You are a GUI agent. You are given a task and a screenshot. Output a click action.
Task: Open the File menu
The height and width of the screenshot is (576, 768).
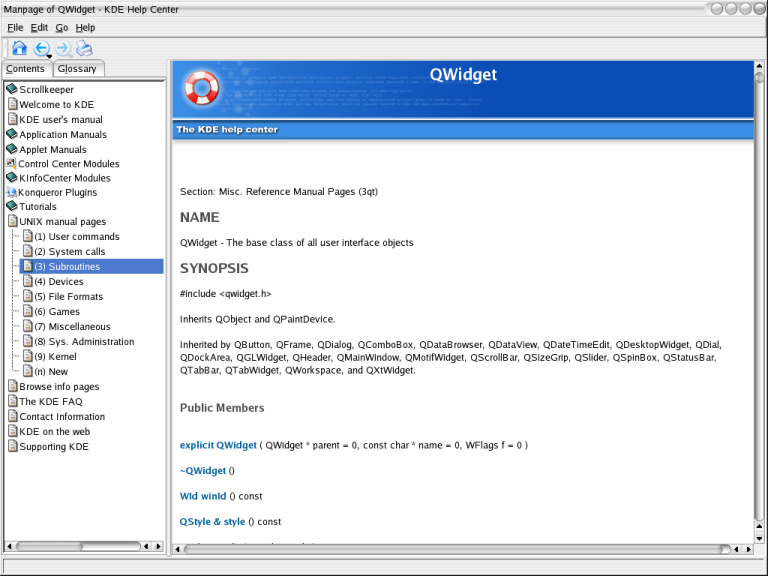coord(15,27)
